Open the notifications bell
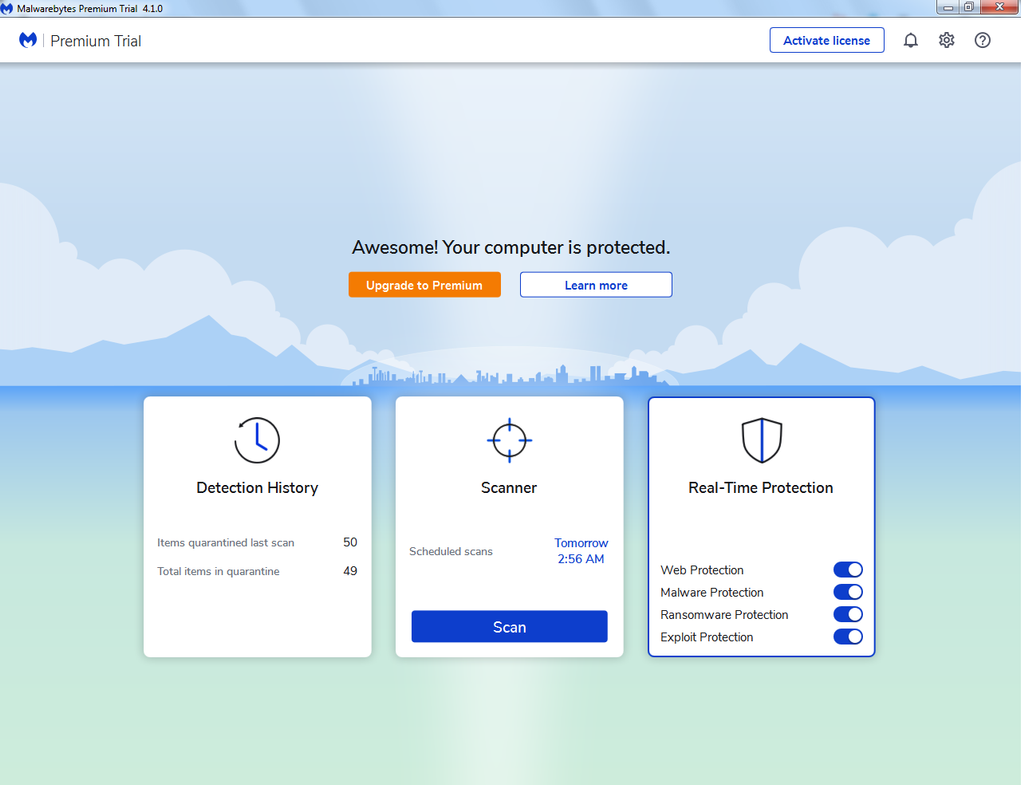The height and width of the screenshot is (785, 1024). pyautogui.click(x=910, y=40)
